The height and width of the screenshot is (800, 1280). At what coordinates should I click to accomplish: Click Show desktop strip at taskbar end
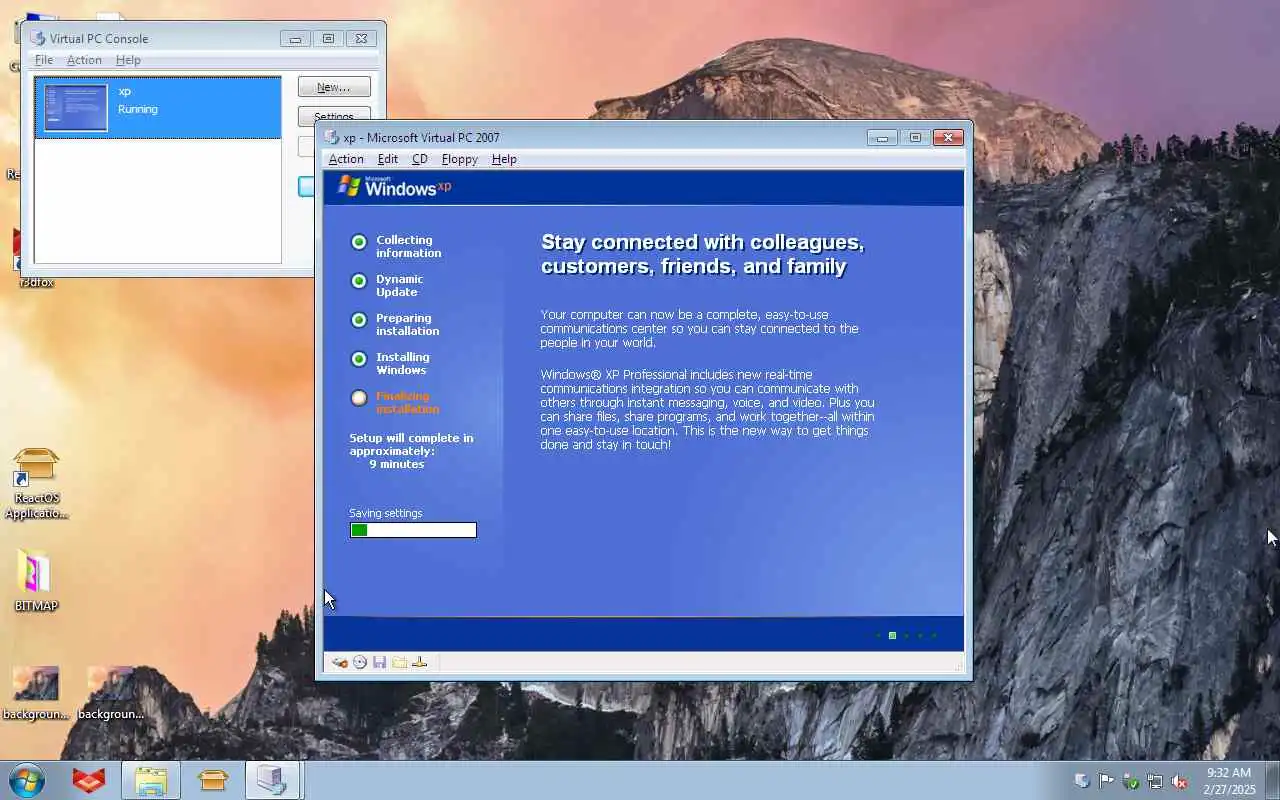tap(1272, 780)
